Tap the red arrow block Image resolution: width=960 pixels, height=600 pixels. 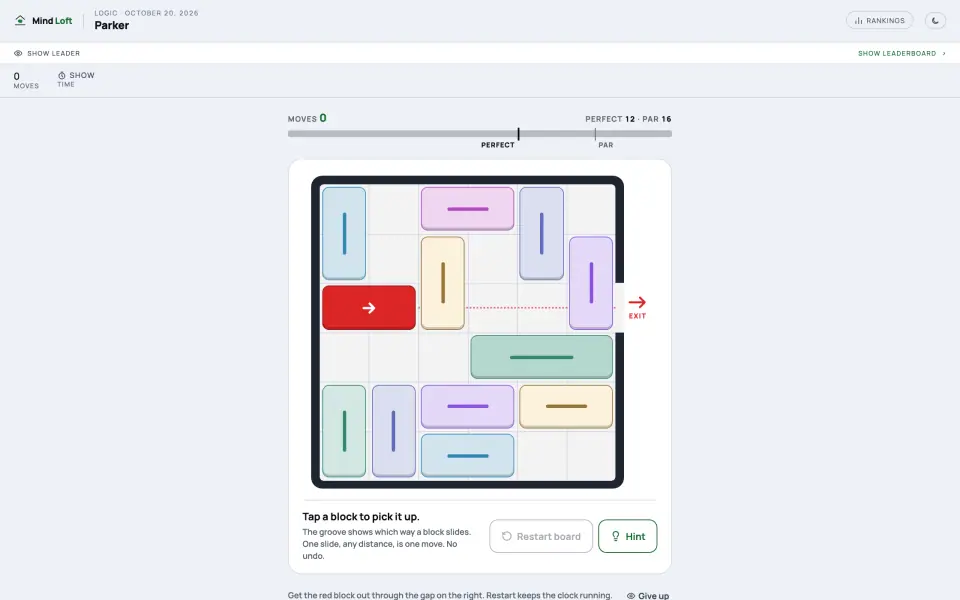point(369,307)
